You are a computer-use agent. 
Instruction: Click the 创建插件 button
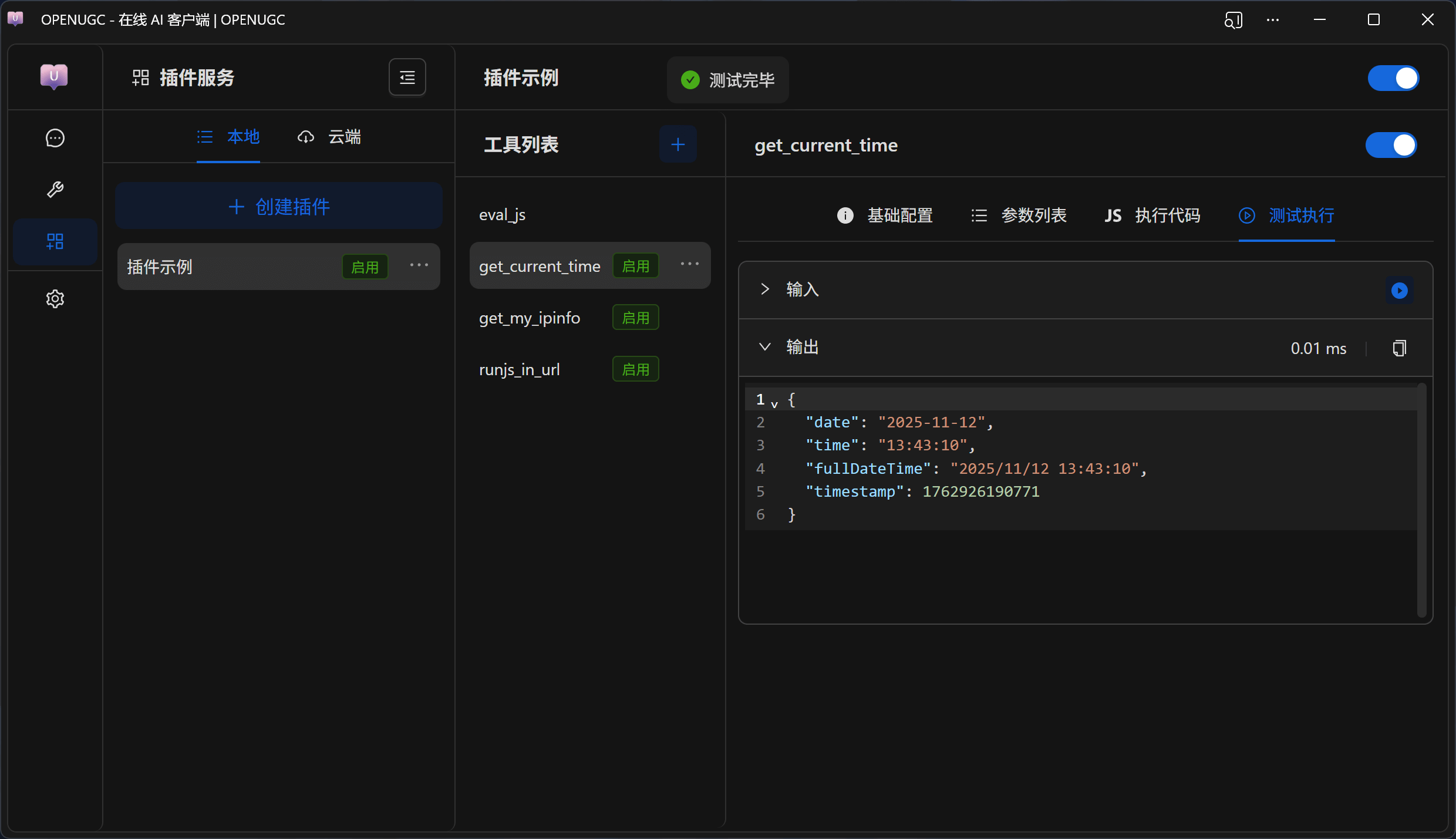click(x=279, y=206)
